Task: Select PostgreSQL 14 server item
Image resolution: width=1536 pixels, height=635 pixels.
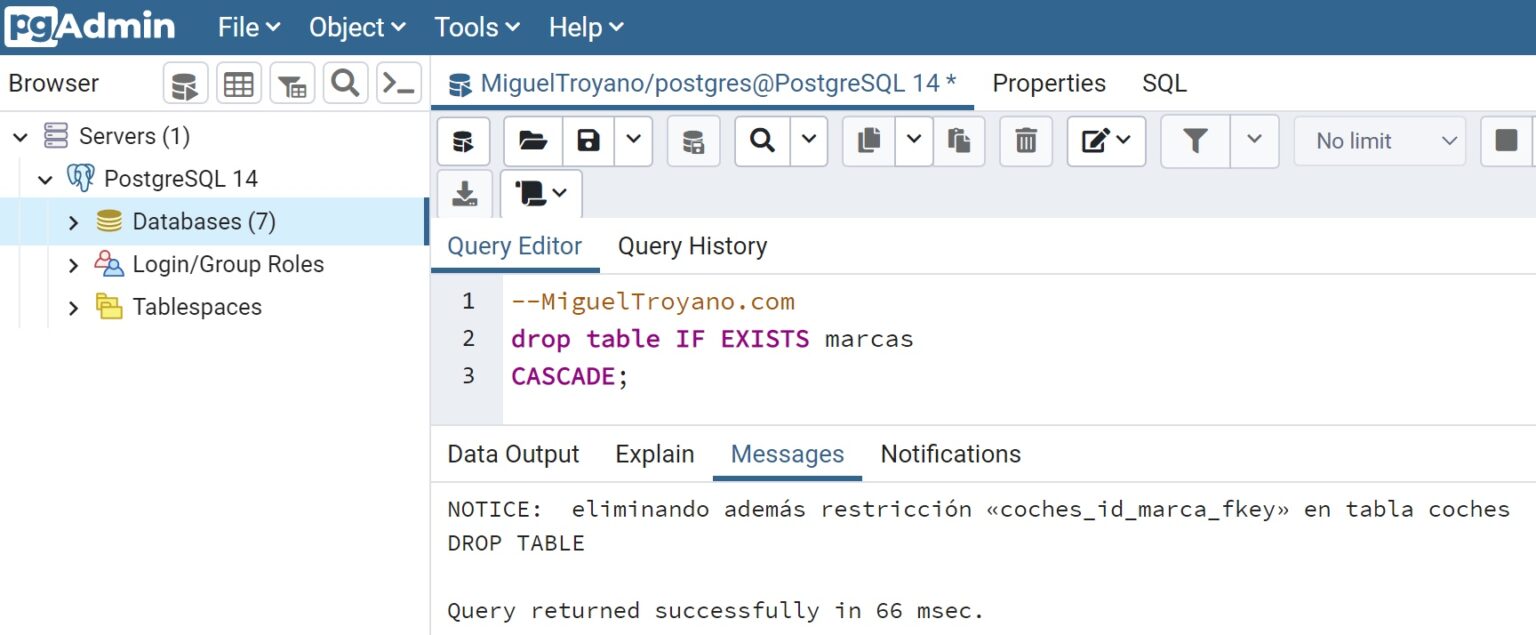Action: click(x=181, y=179)
